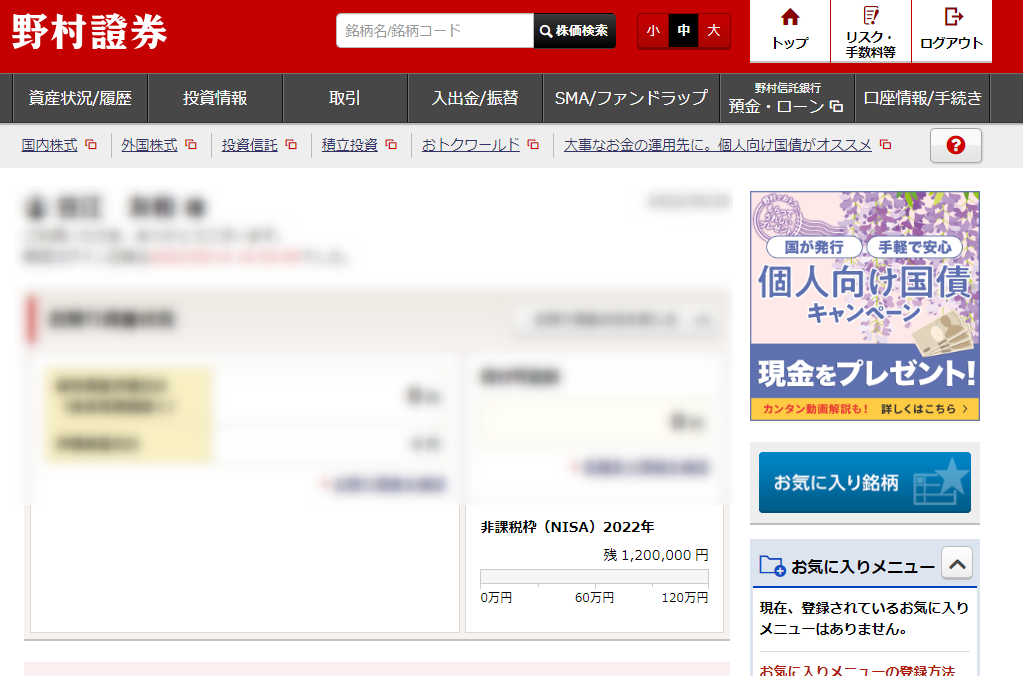The height and width of the screenshot is (676, 1023).
Task: Set font size to 大 (large)
Action: [x=714, y=31]
